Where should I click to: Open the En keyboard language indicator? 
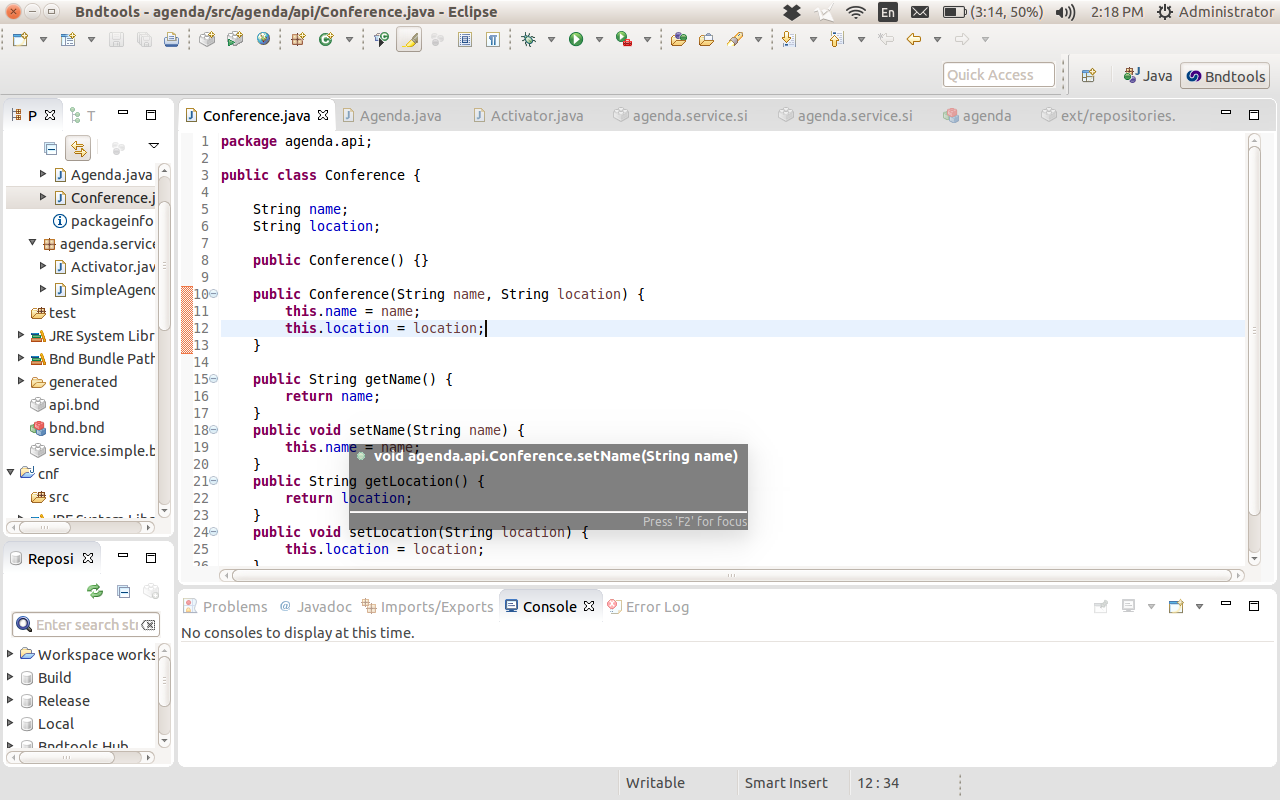(x=888, y=12)
